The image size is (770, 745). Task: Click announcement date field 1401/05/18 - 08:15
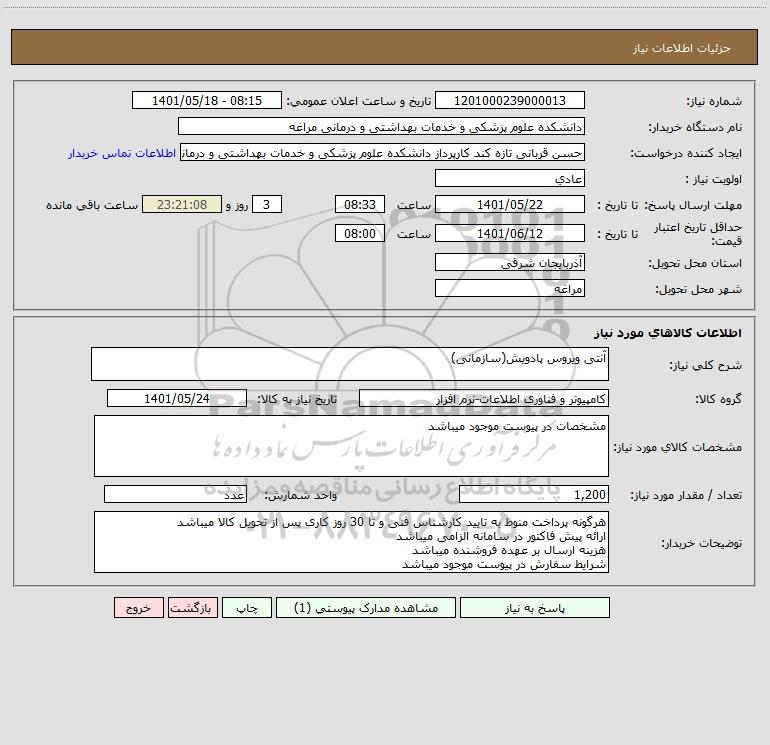click(x=207, y=100)
